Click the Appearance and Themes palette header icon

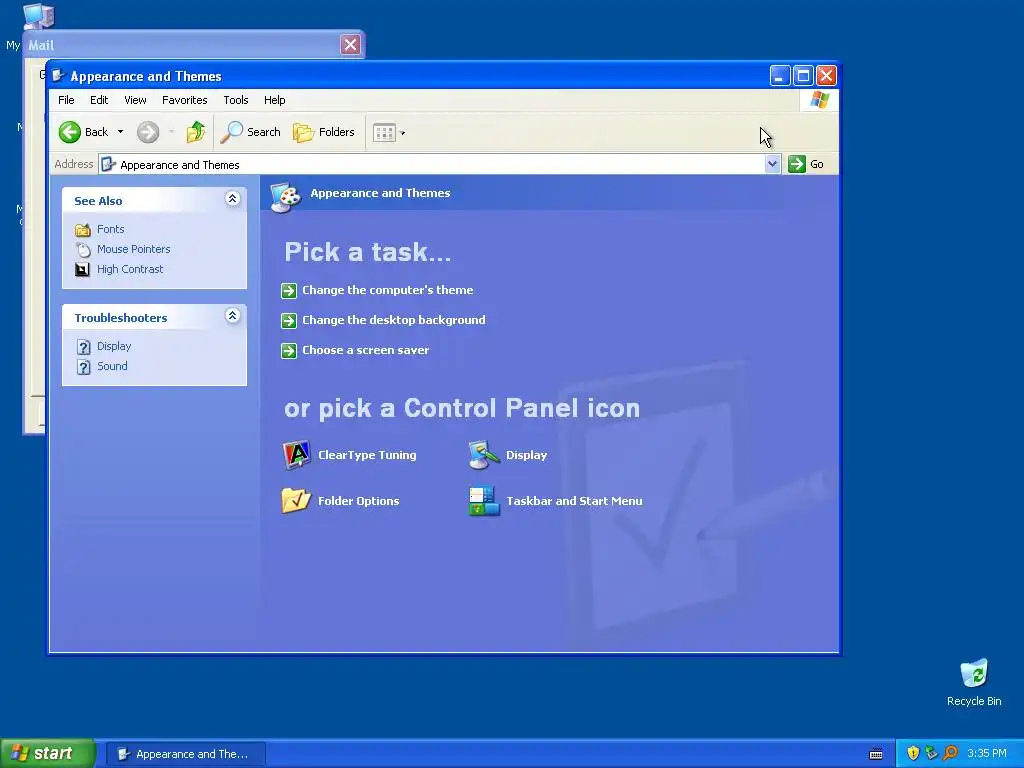(x=285, y=196)
